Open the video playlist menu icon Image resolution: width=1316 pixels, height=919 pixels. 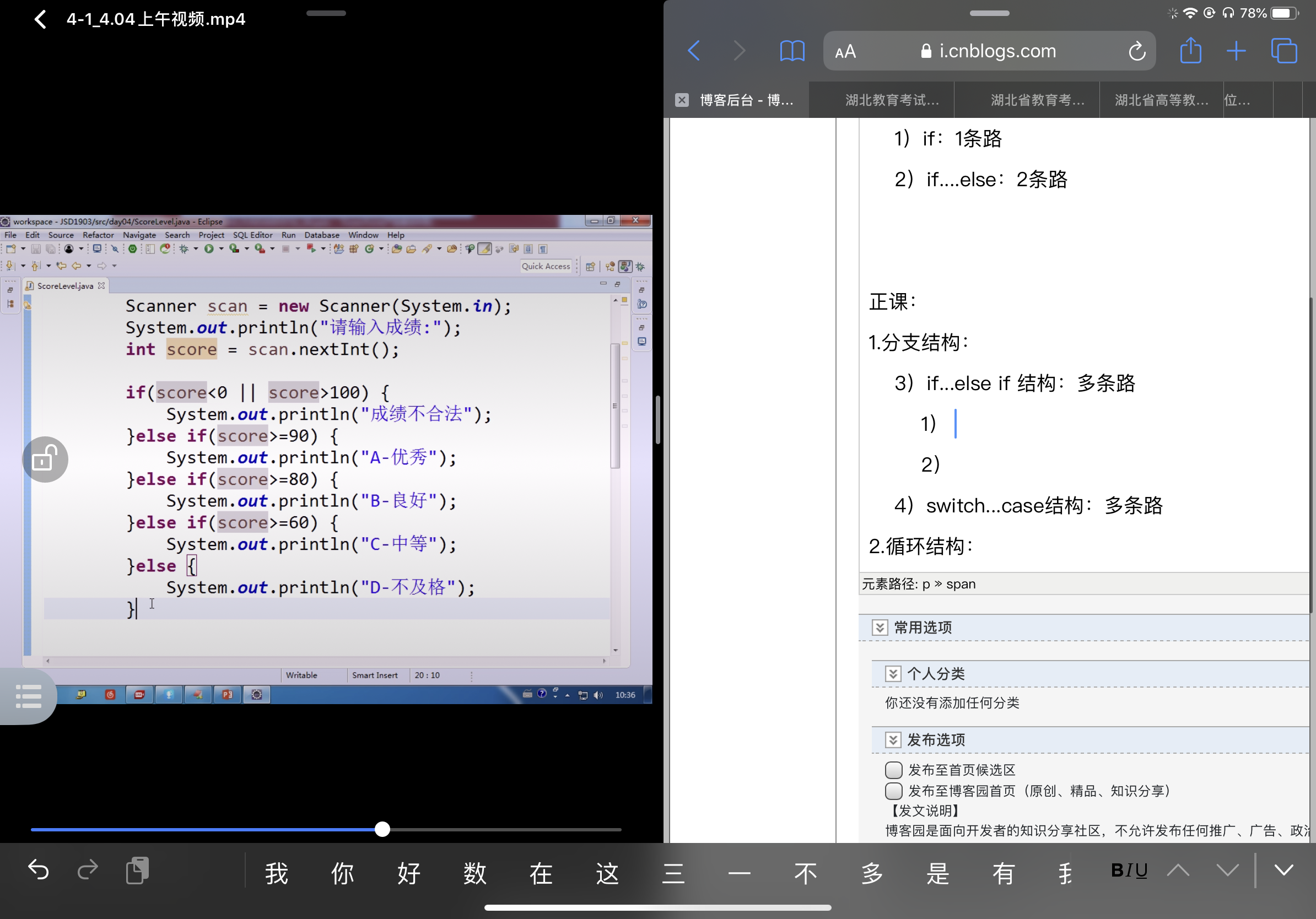[x=28, y=696]
